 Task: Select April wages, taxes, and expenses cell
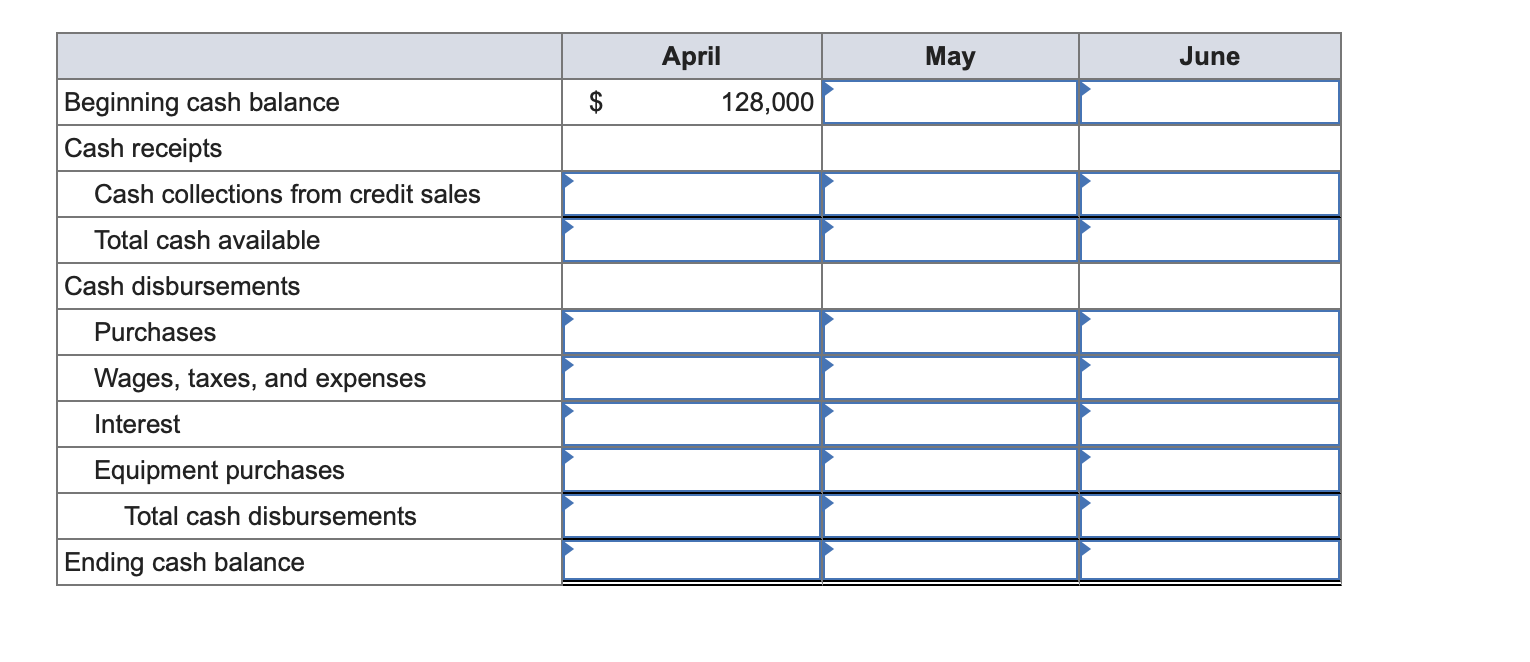692,378
